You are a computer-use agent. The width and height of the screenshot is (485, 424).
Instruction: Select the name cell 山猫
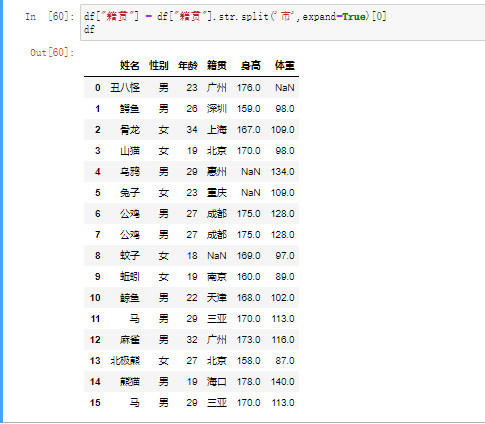pyautogui.click(x=130, y=151)
